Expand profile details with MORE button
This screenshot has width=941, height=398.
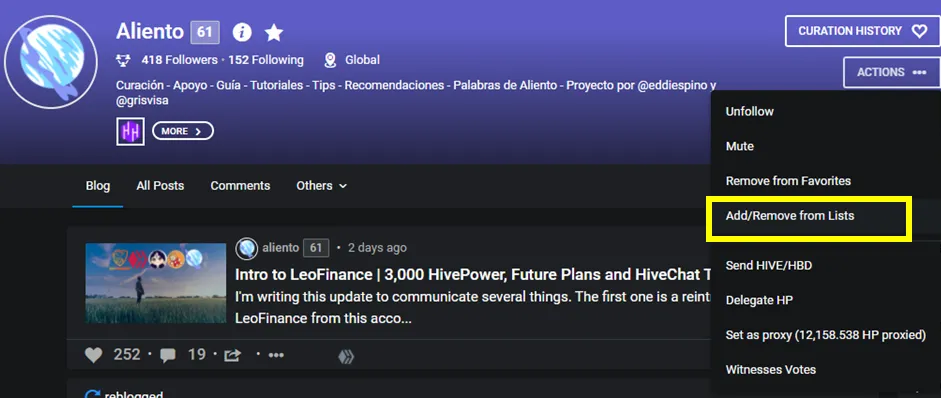[x=183, y=131]
